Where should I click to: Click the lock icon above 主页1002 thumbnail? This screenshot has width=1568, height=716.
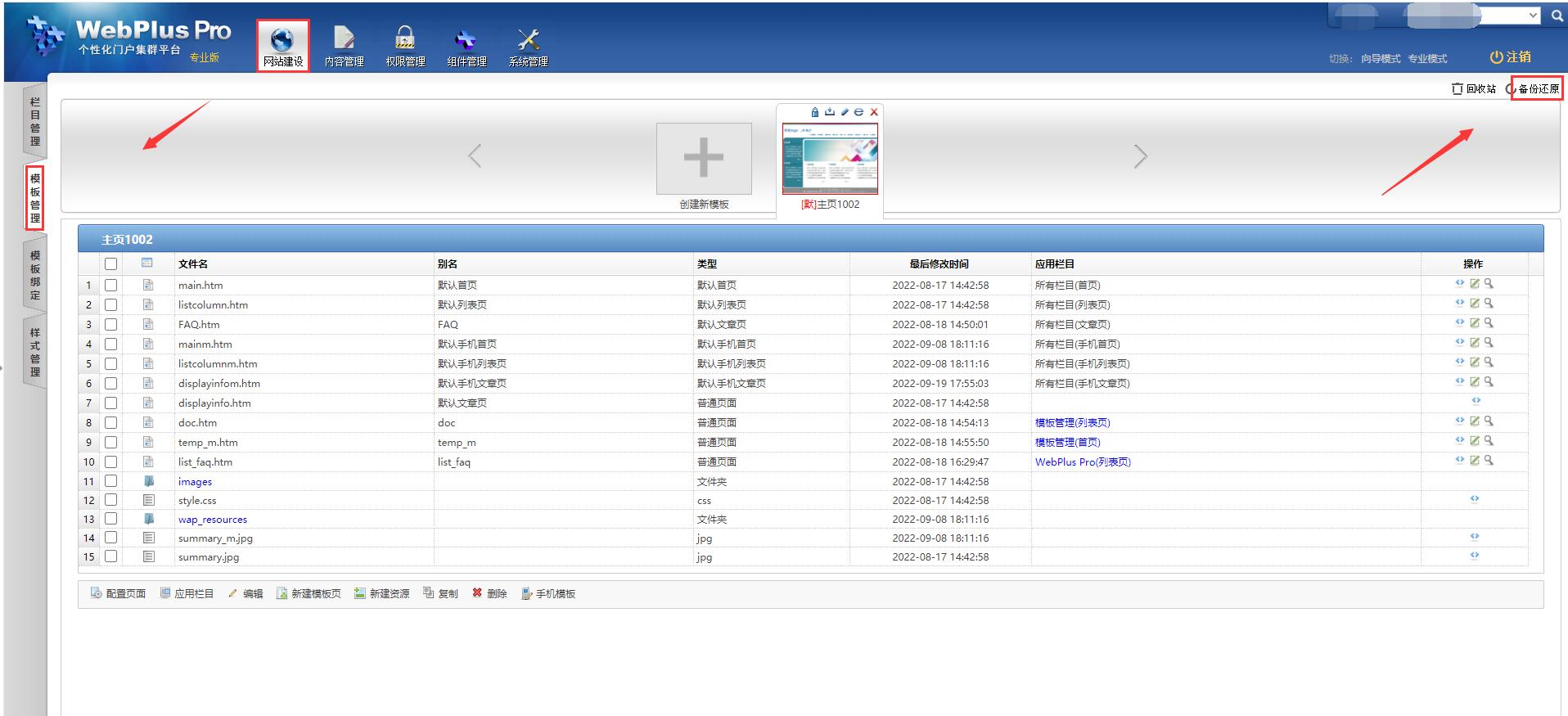tap(814, 112)
